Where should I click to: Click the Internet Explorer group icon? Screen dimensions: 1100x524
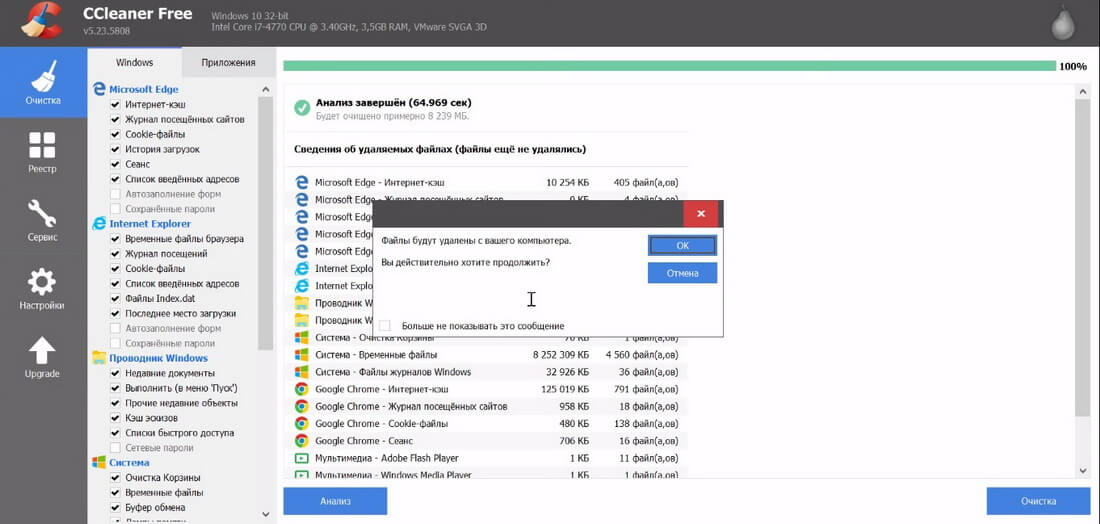click(99, 223)
